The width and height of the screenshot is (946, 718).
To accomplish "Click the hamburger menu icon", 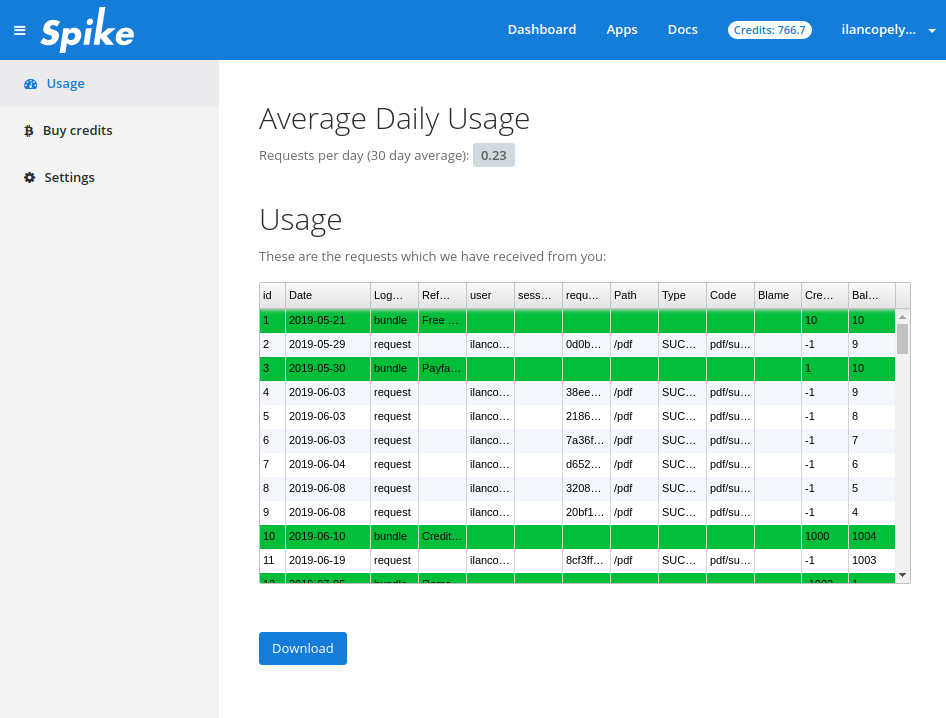I will coord(20,31).
